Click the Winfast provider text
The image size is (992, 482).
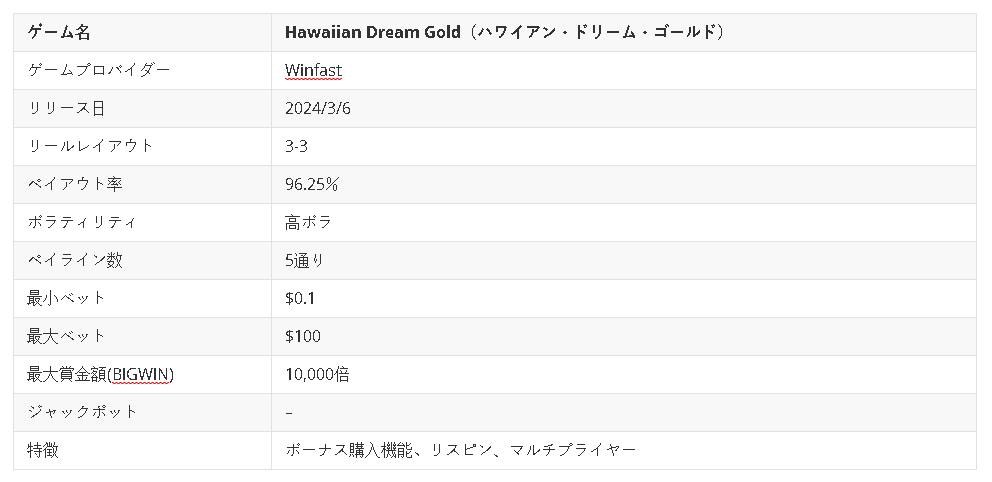point(313,70)
